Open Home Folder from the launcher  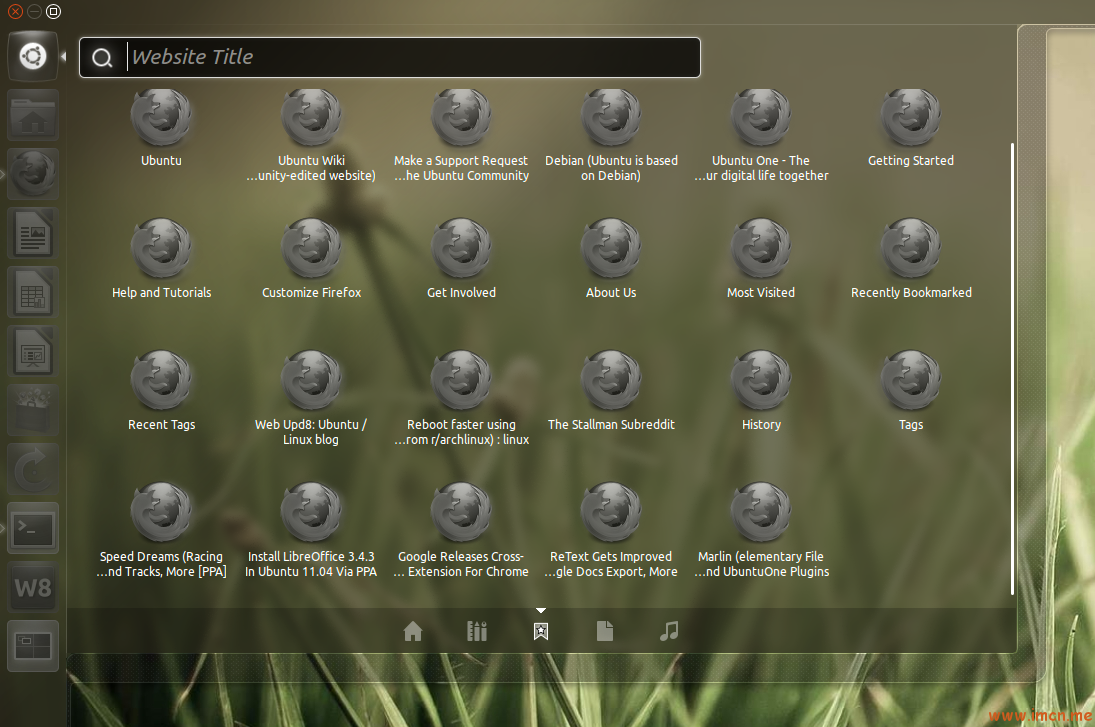(x=33, y=117)
